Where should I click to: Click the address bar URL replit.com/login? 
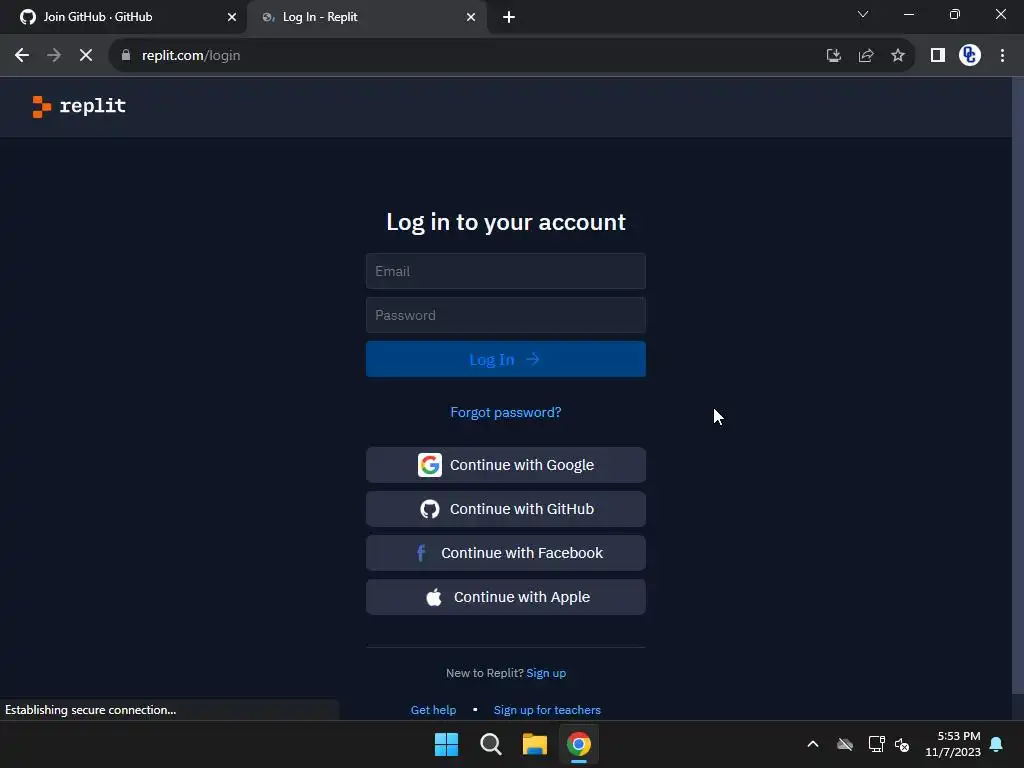click(191, 56)
